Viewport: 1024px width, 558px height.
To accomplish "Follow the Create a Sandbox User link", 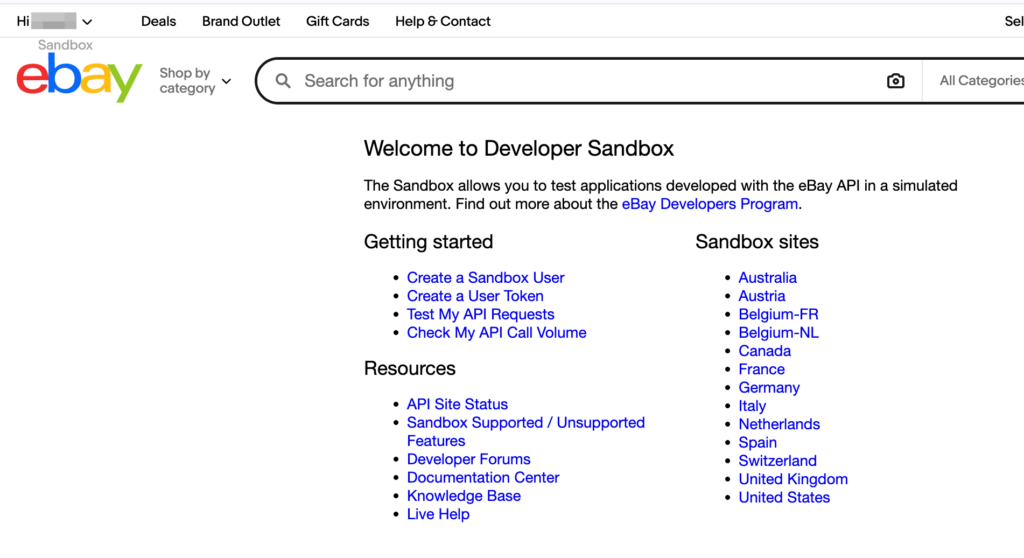I will pyautogui.click(x=485, y=278).
